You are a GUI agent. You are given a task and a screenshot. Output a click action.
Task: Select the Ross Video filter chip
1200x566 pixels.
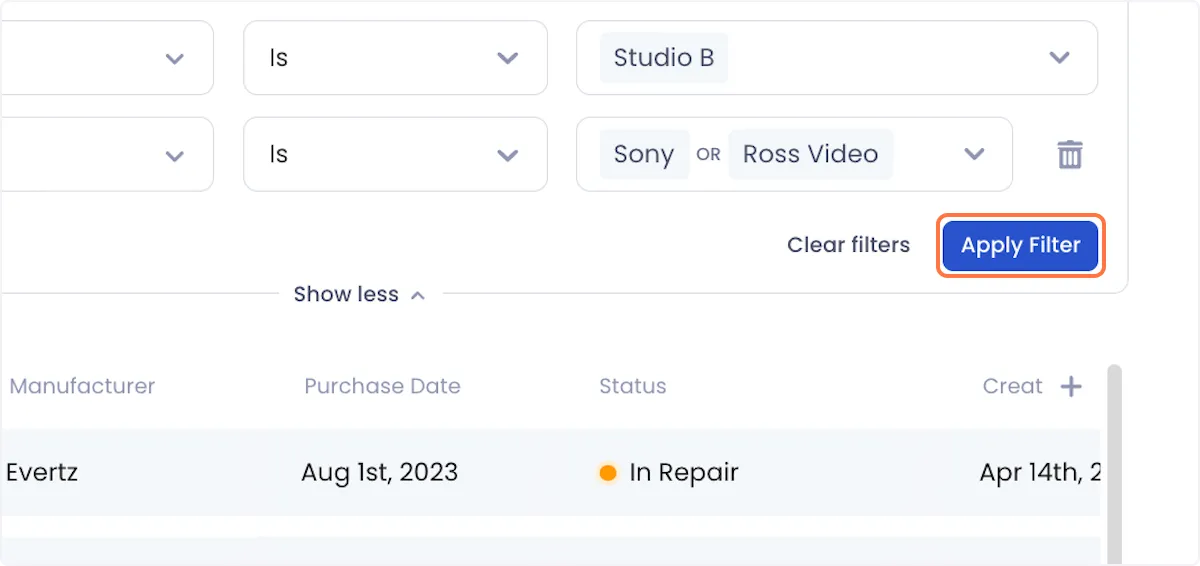point(811,154)
